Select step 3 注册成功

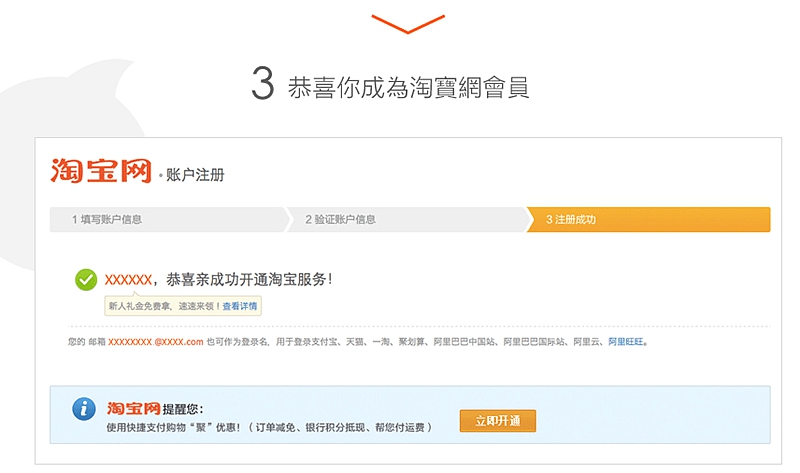coord(648,219)
